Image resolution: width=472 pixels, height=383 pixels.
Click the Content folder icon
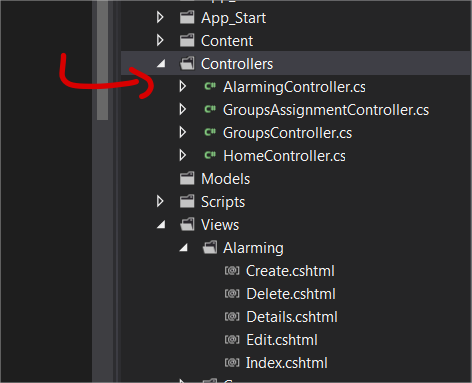click(x=187, y=41)
